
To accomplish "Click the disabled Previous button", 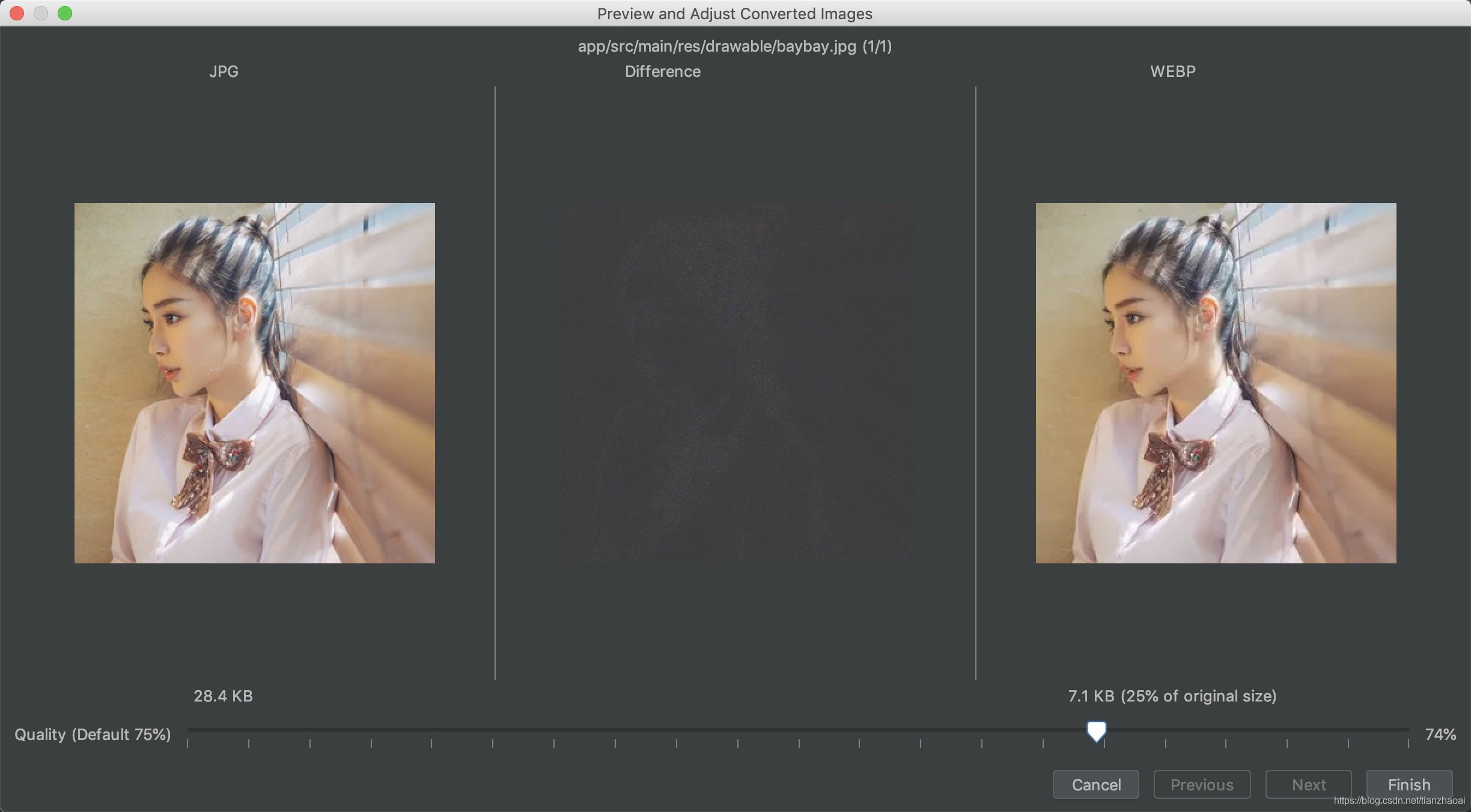I will [x=1201, y=784].
